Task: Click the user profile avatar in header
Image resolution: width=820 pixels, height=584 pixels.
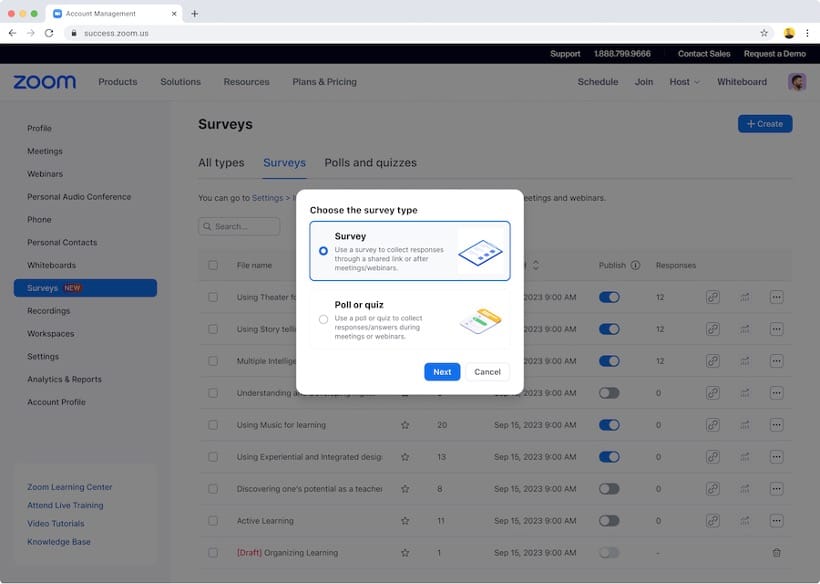Action: [796, 82]
